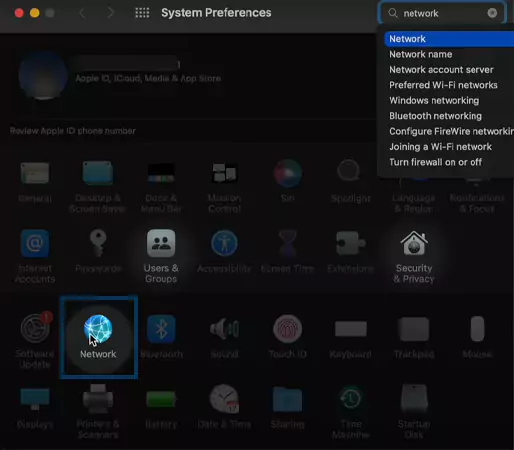Click the search magnifying glass icon
This screenshot has height=450, width=514.
[x=393, y=13]
